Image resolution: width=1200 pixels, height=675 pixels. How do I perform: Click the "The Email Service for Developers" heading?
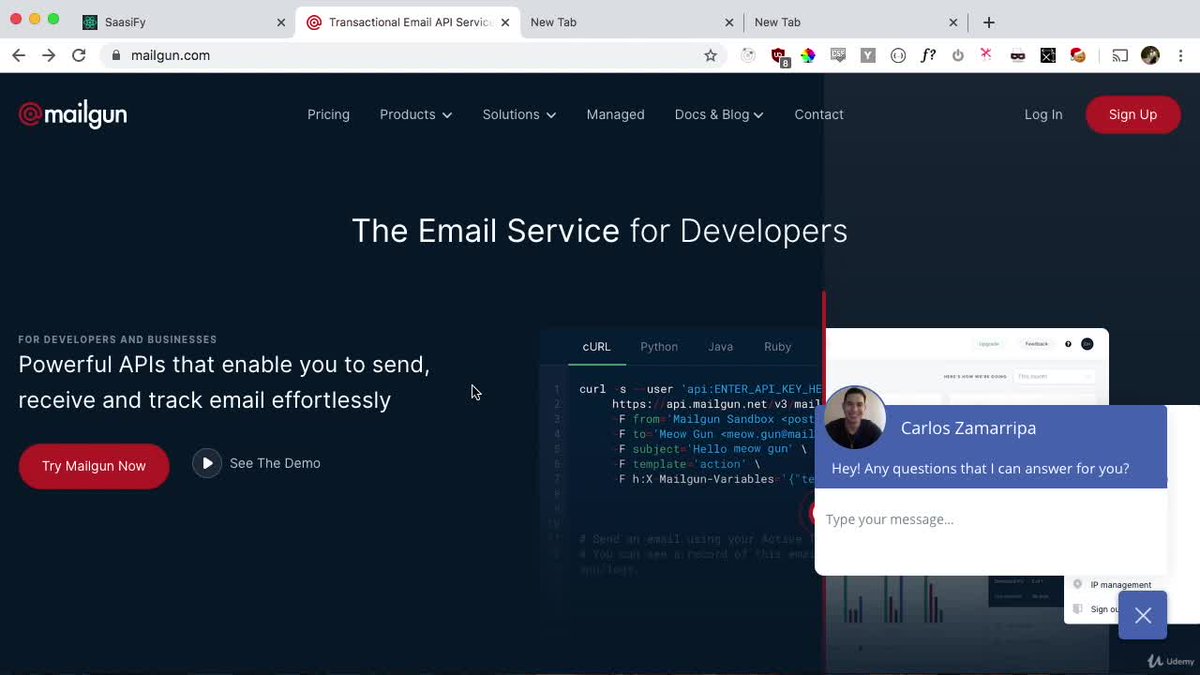[x=600, y=231]
